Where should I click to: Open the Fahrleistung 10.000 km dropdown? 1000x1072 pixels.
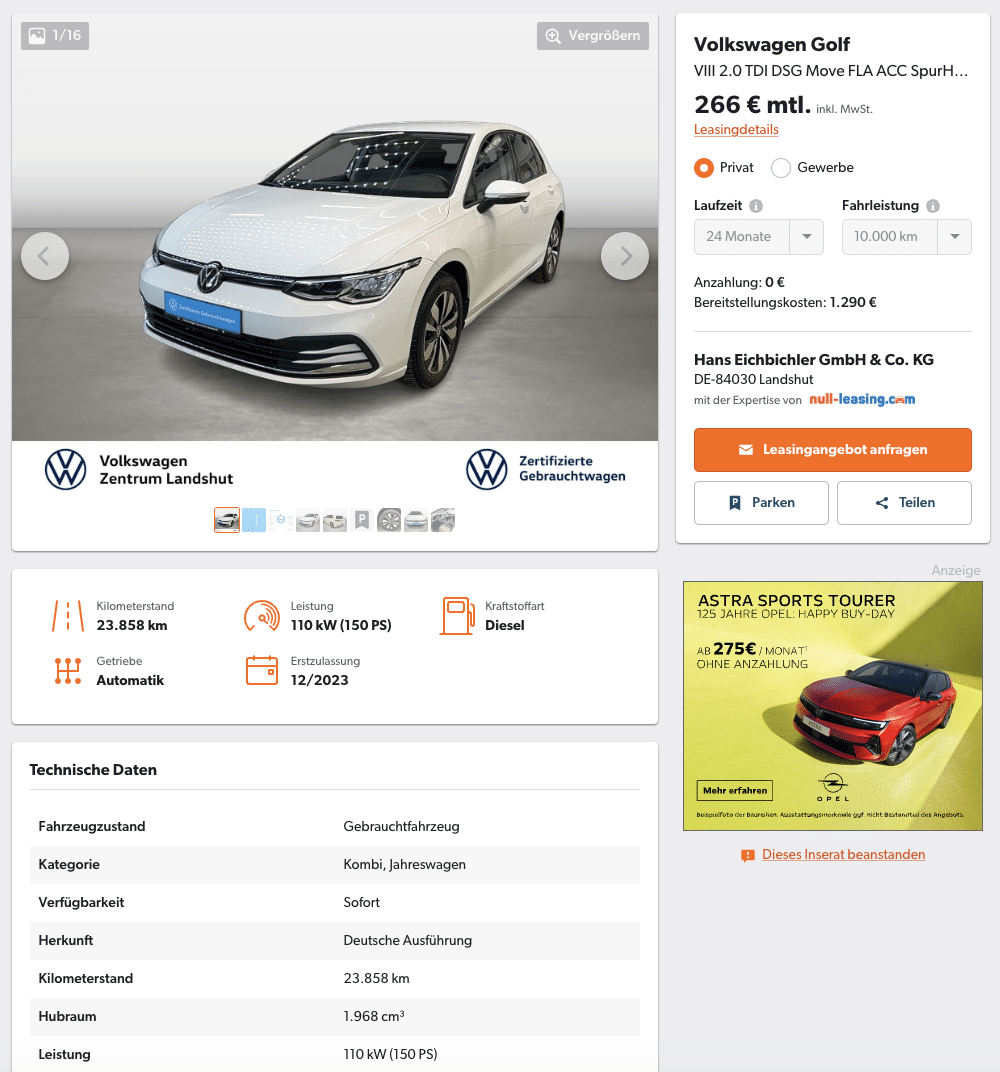tap(906, 237)
